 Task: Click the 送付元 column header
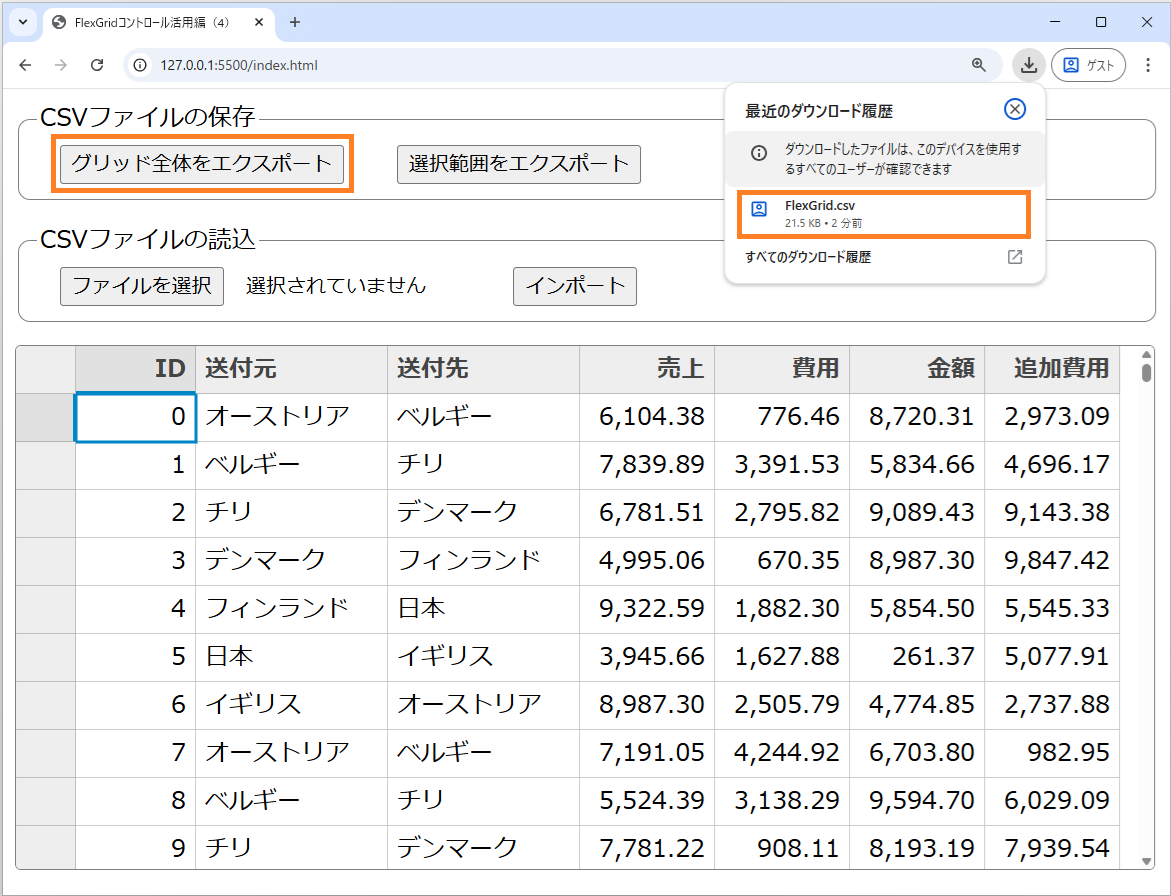291,369
